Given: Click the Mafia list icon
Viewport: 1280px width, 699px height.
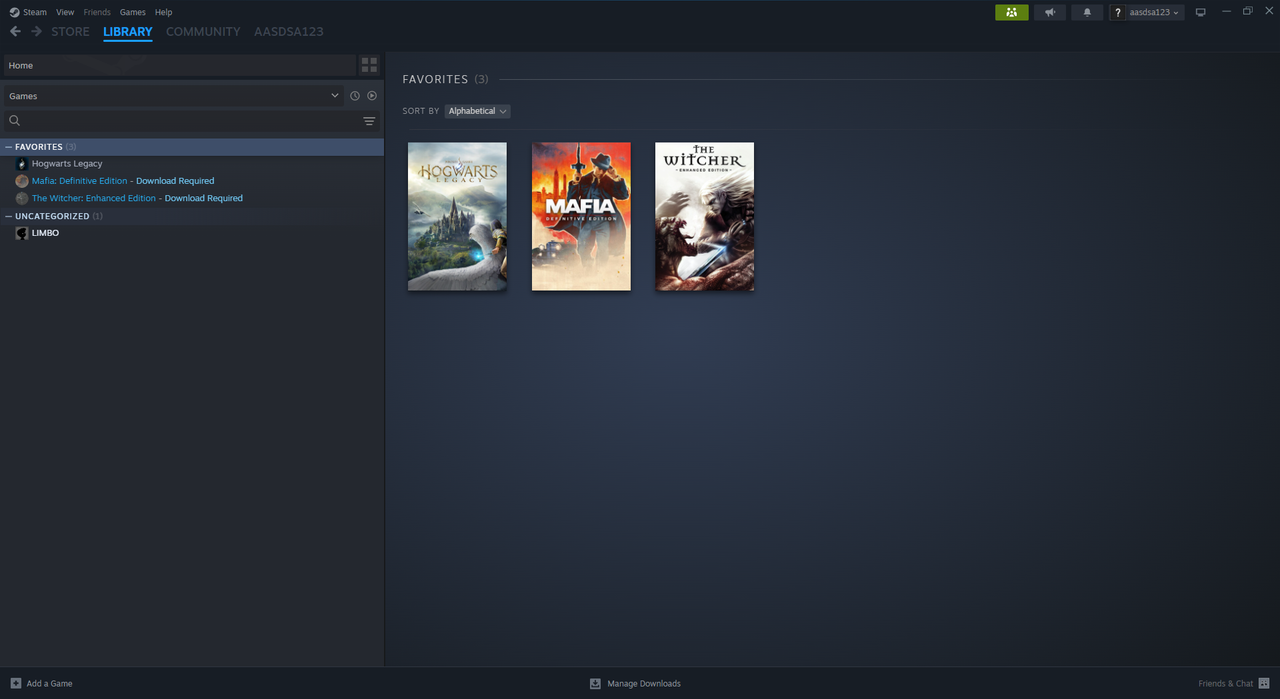Looking at the screenshot, I should click(22, 181).
